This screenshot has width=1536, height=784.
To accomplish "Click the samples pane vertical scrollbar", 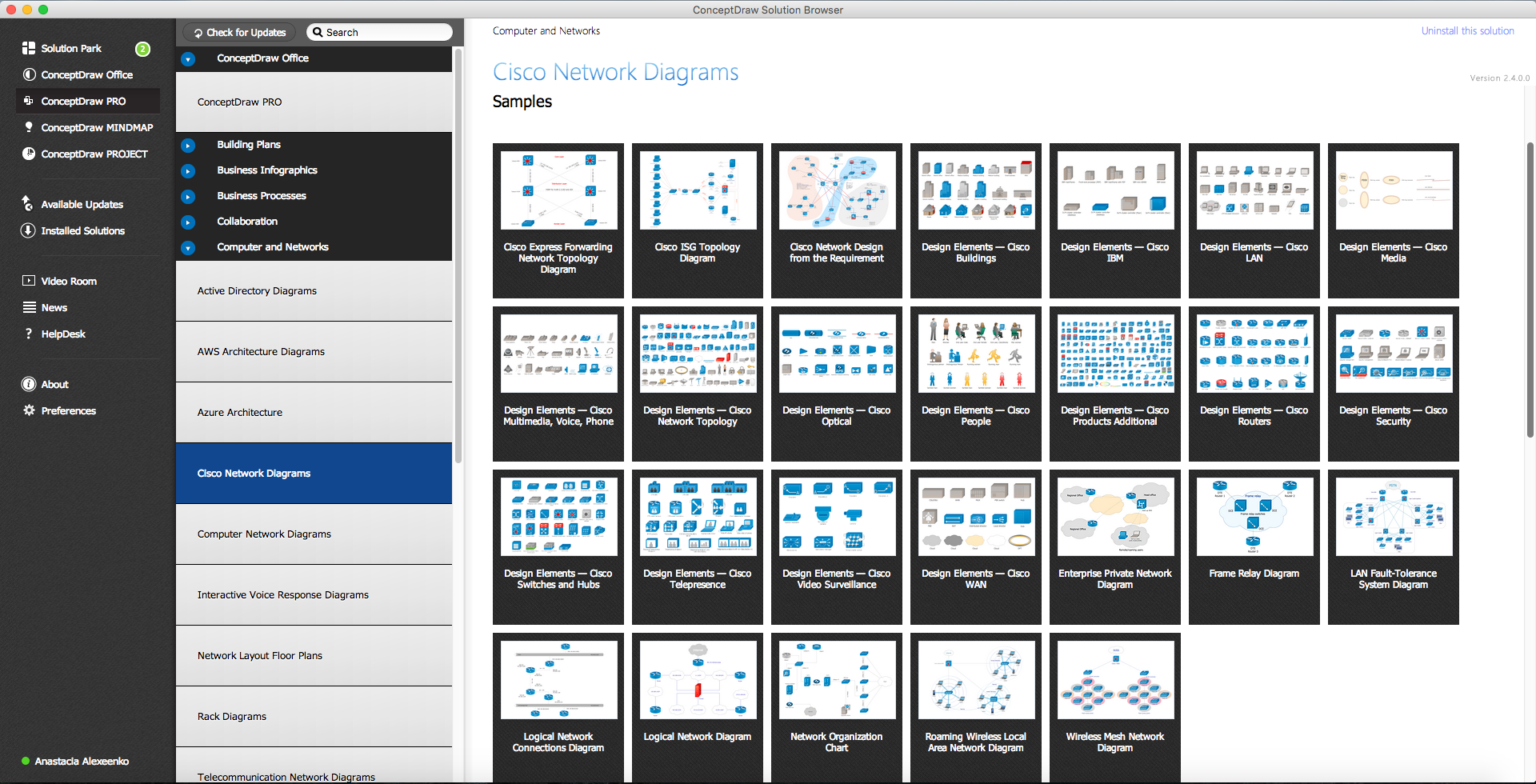I will click(1530, 290).
